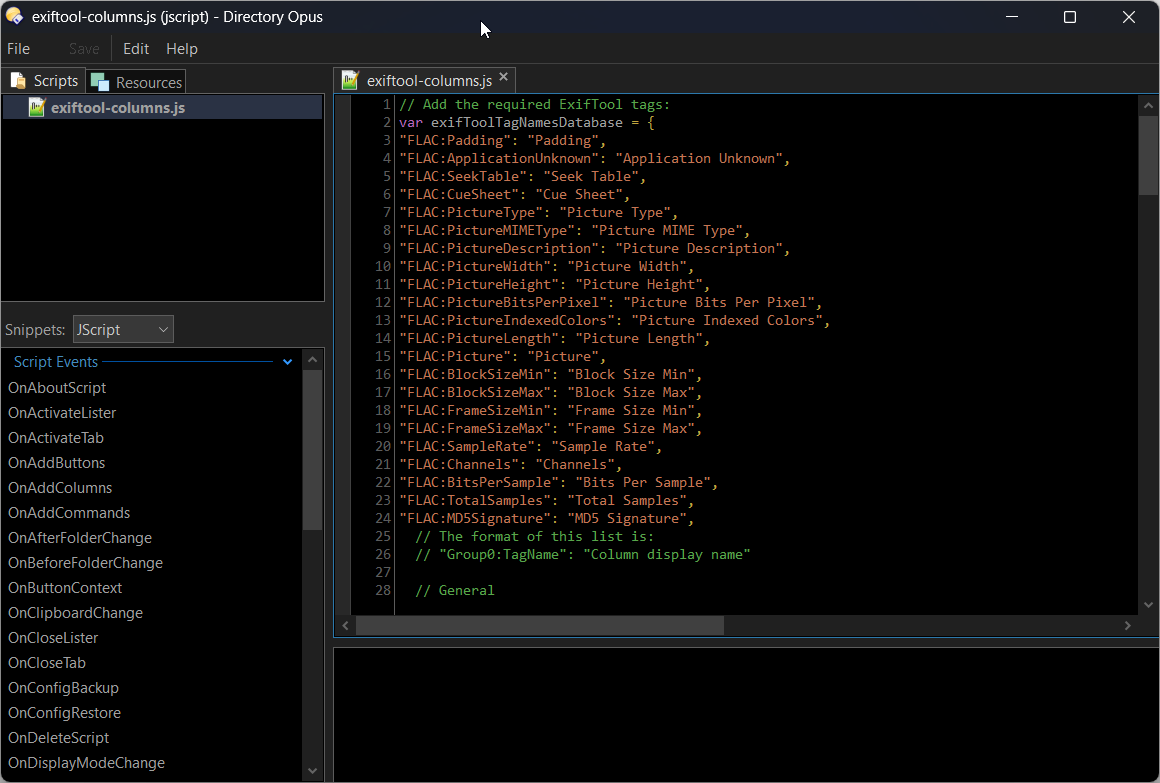Close the Directory Opus script editor window
This screenshot has height=783, width=1160.
[1128, 16]
